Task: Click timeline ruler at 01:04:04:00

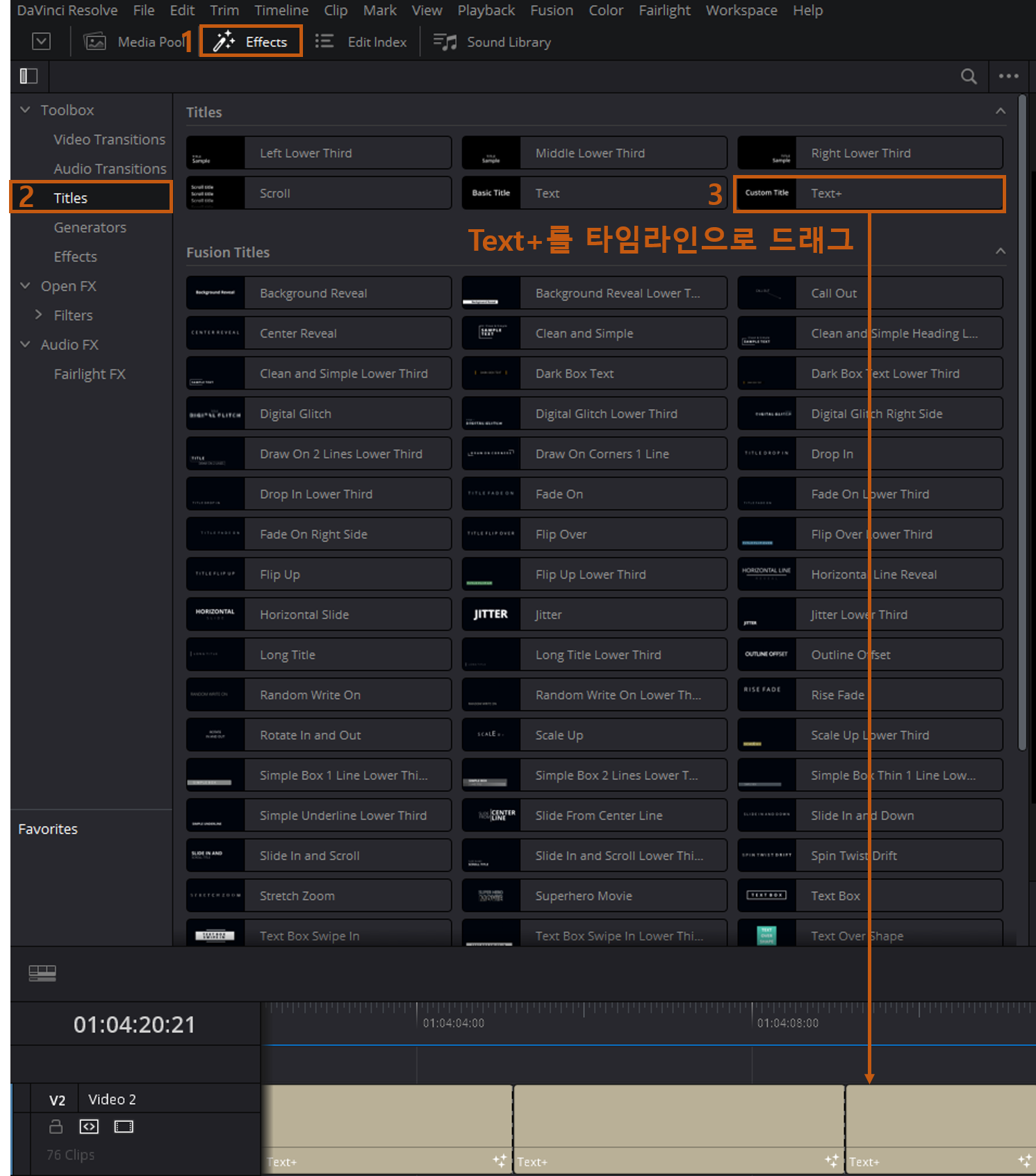Action: tap(453, 1022)
